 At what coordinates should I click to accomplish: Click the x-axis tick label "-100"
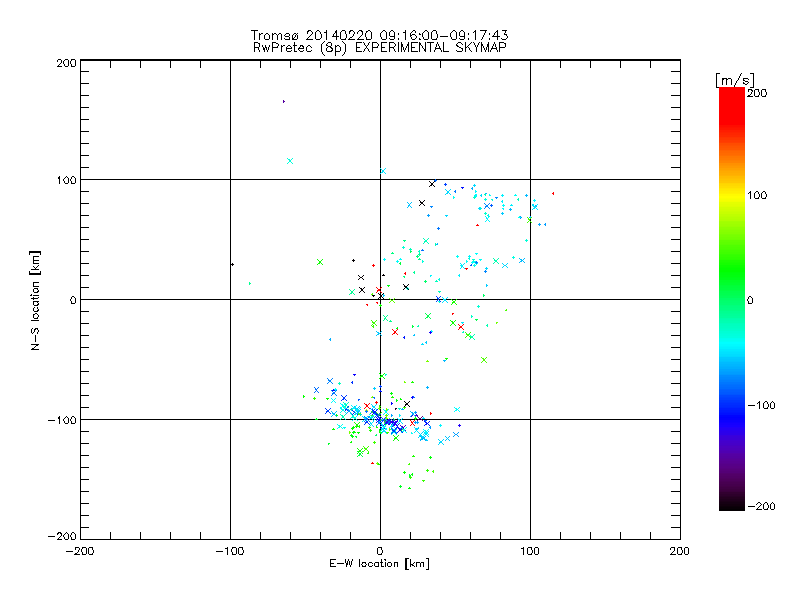(x=230, y=551)
